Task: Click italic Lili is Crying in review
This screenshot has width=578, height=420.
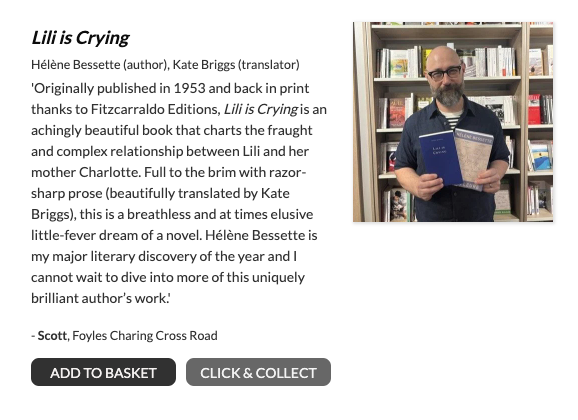Action: point(261,110)
